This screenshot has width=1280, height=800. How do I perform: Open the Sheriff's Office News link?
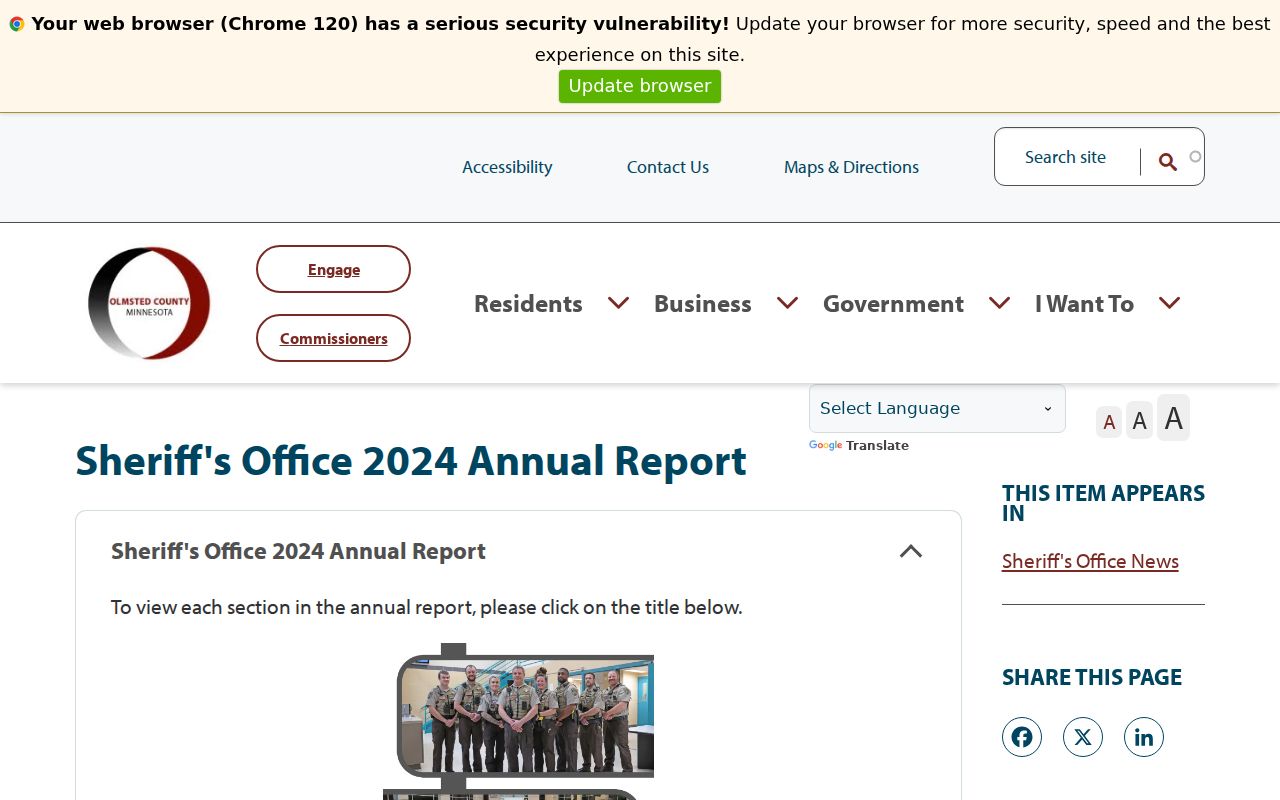pos(1090,561)
